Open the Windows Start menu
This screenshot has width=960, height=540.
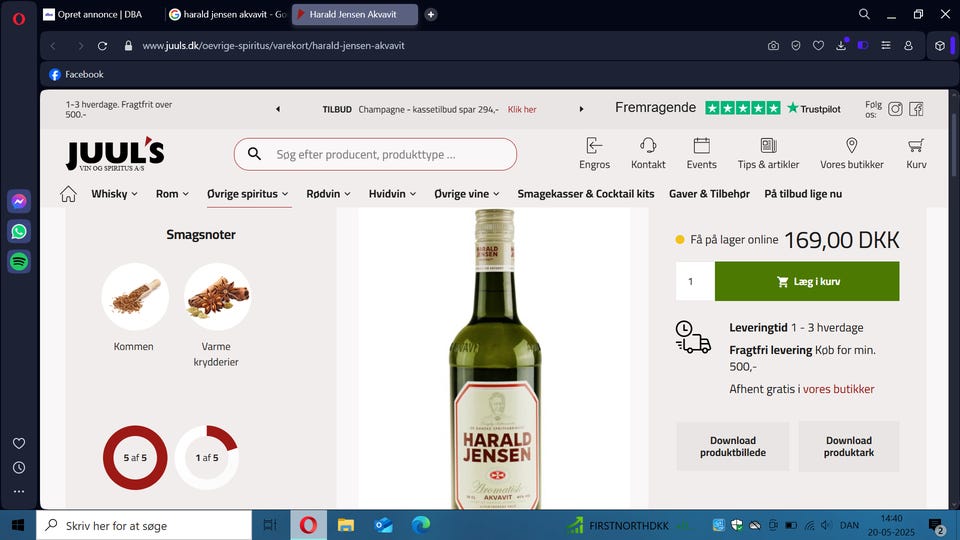coord(18,525)
